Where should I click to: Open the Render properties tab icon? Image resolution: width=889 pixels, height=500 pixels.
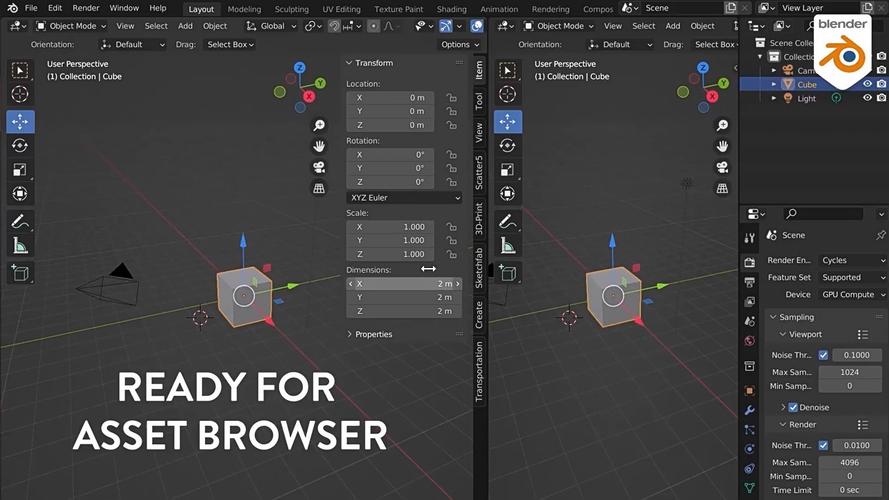(x=750, y=262)
